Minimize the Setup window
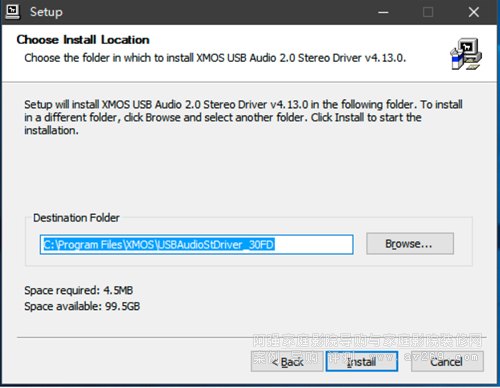This screenshot has width=500, height=388. [x=383, y=12]
